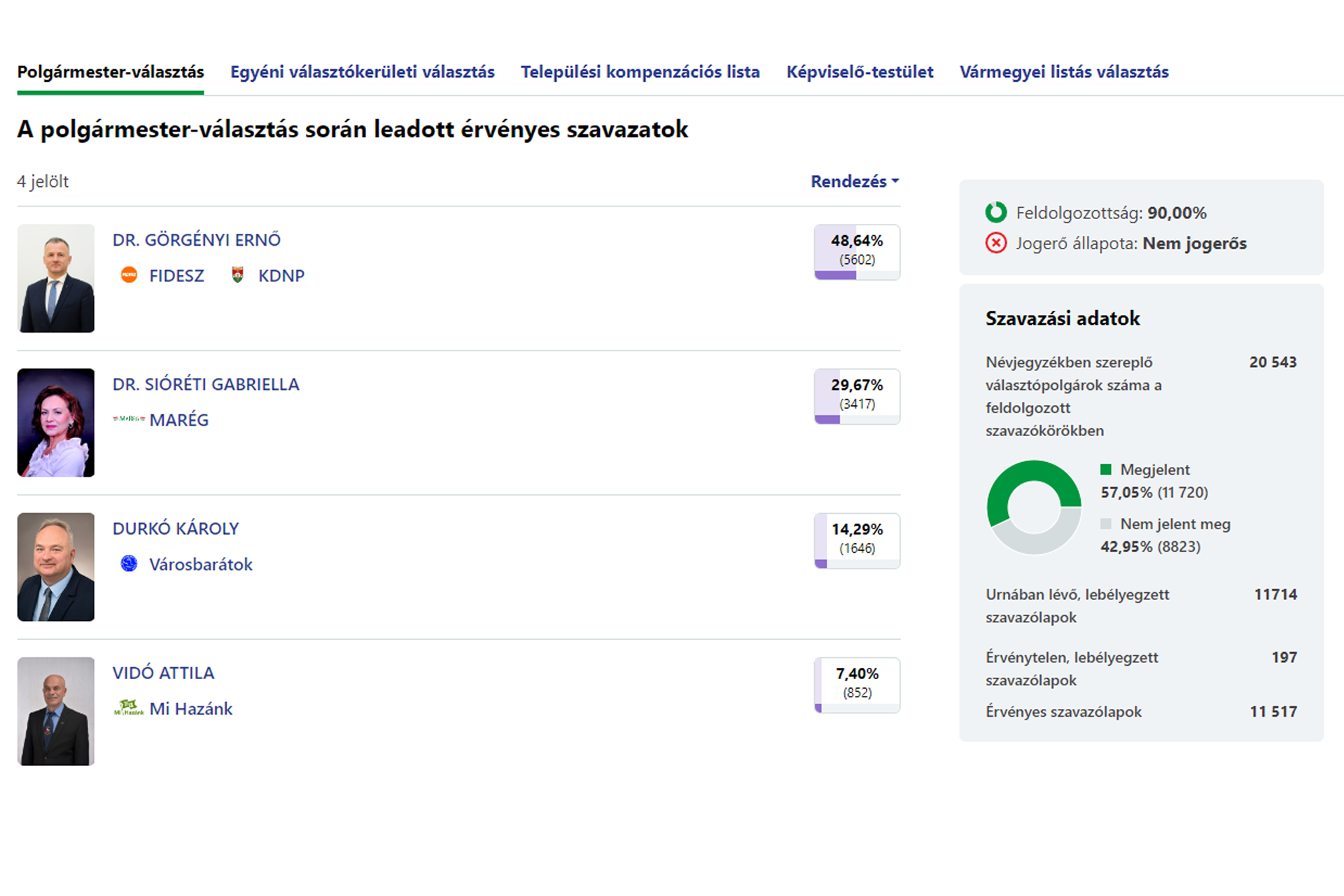Go to Vármegyei listás választás tab
The image size is (1344, 896).
coord(1064,72)
